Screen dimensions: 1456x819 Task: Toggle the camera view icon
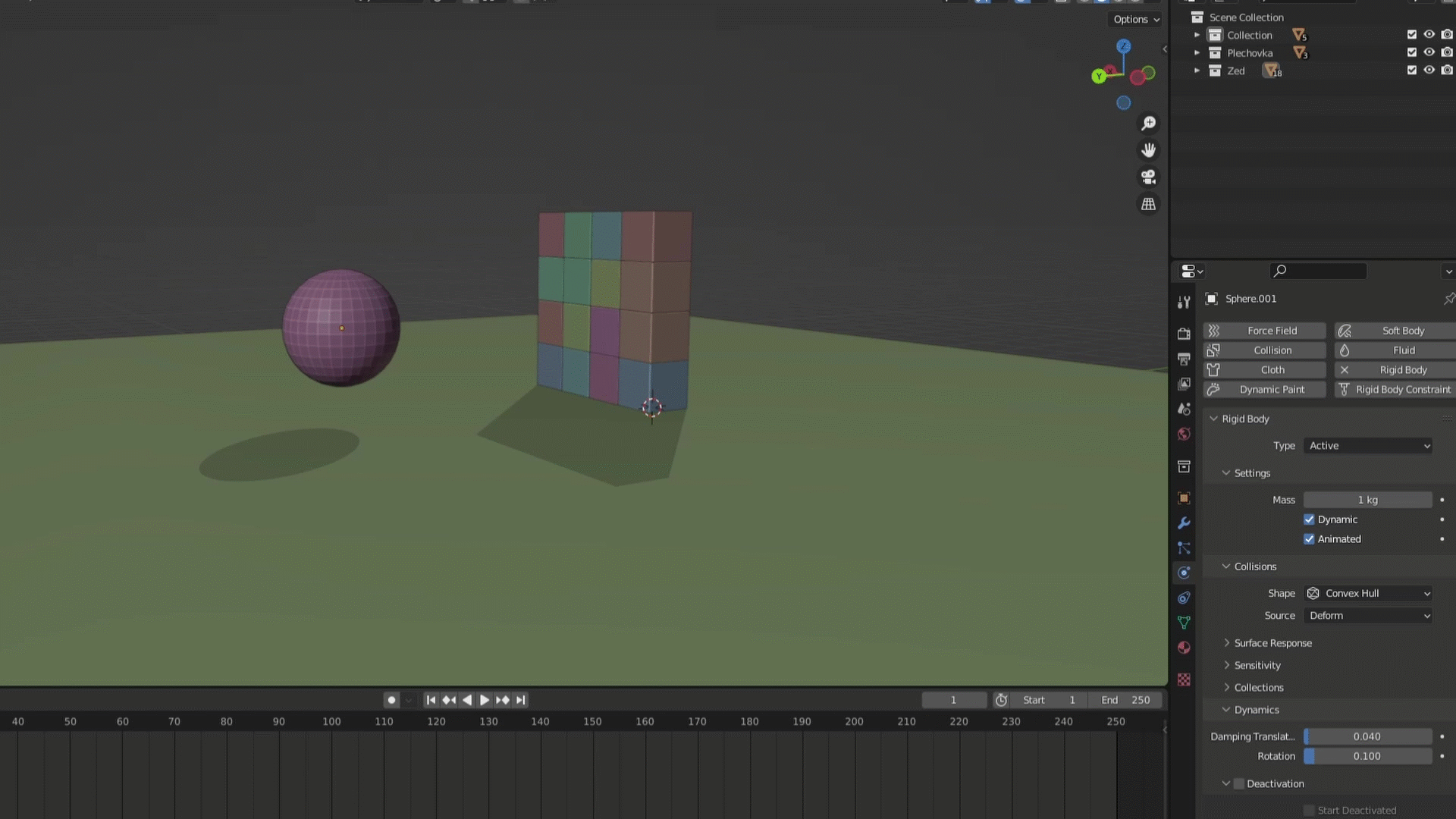1149,177
